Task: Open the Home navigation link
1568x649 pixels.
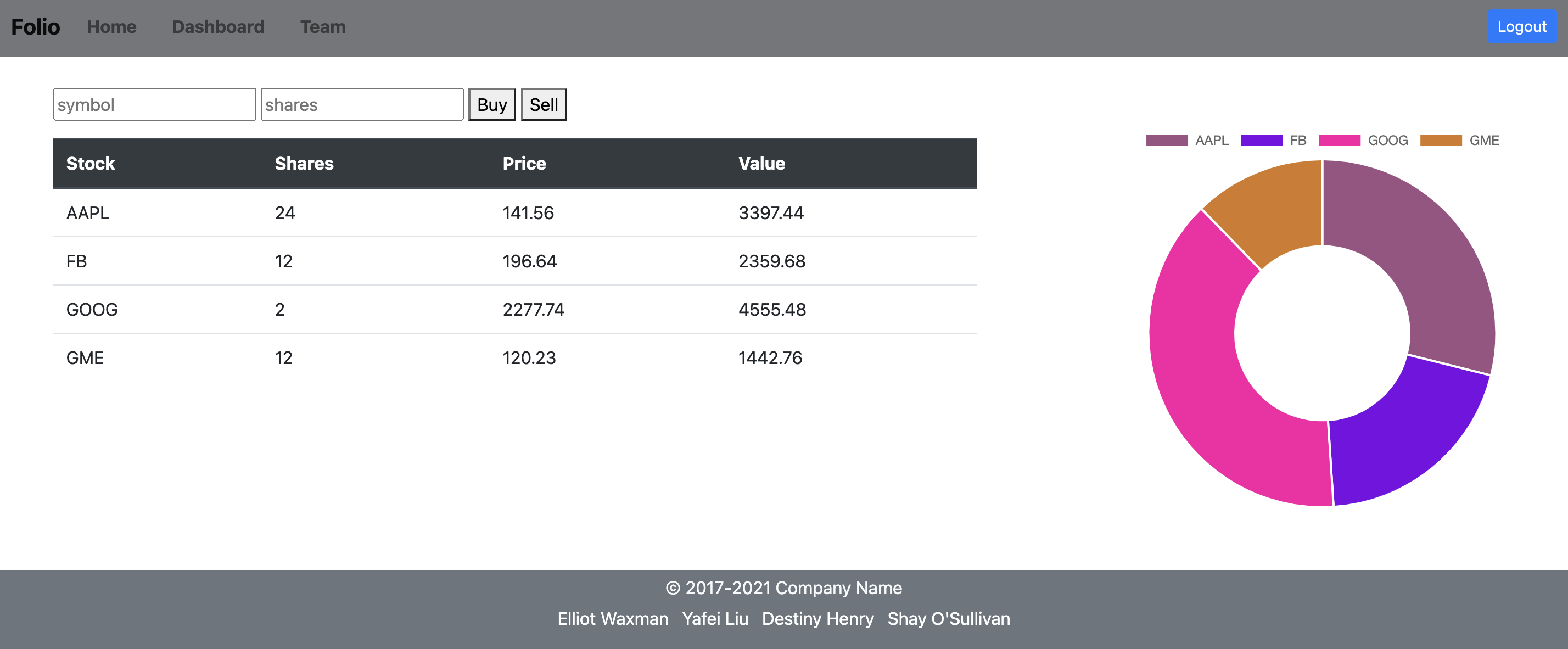Action: tap(111, 27)
